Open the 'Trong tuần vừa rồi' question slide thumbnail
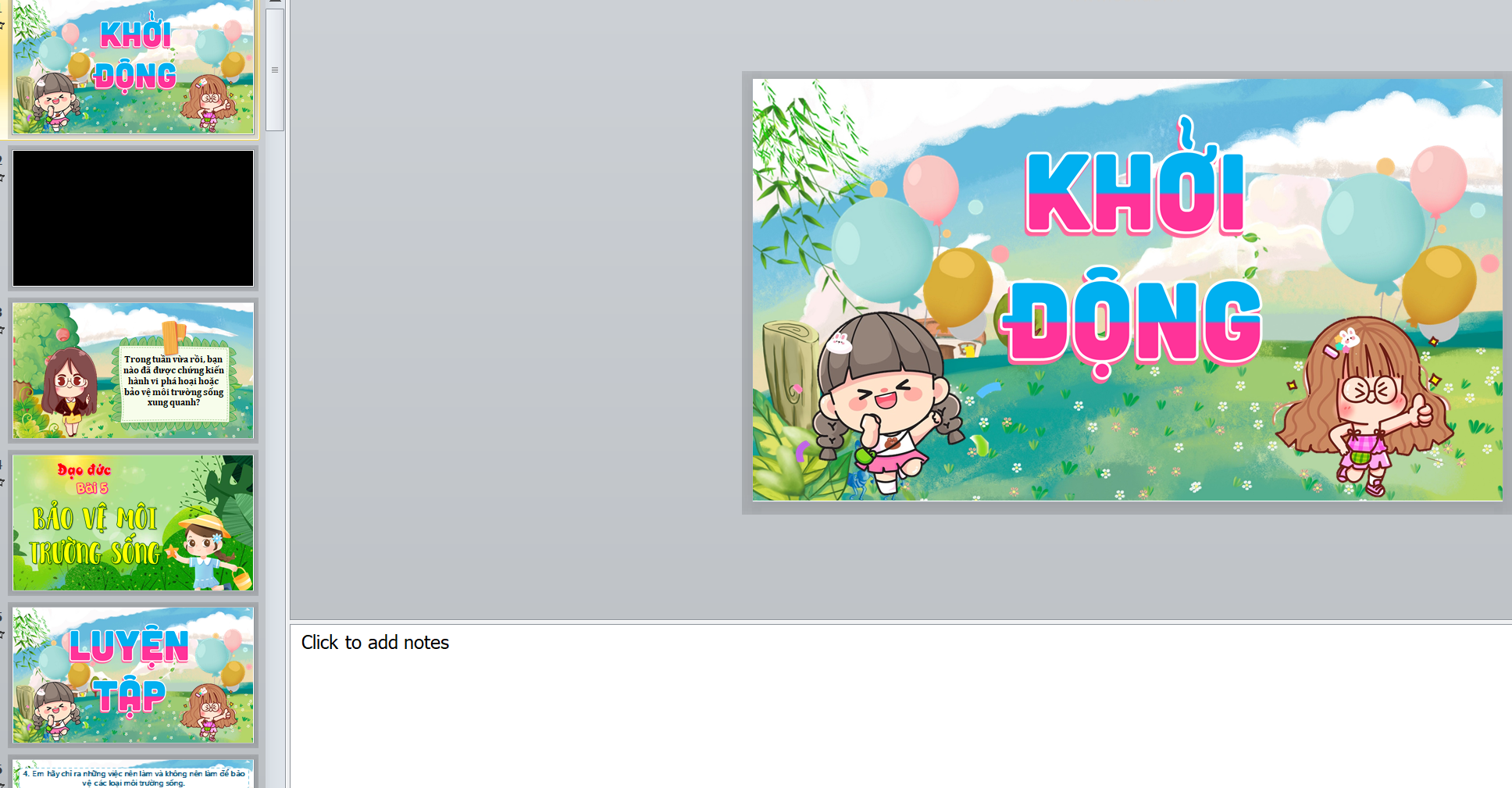The width and height of the screenshot is (1512, 788). [133, 370]
